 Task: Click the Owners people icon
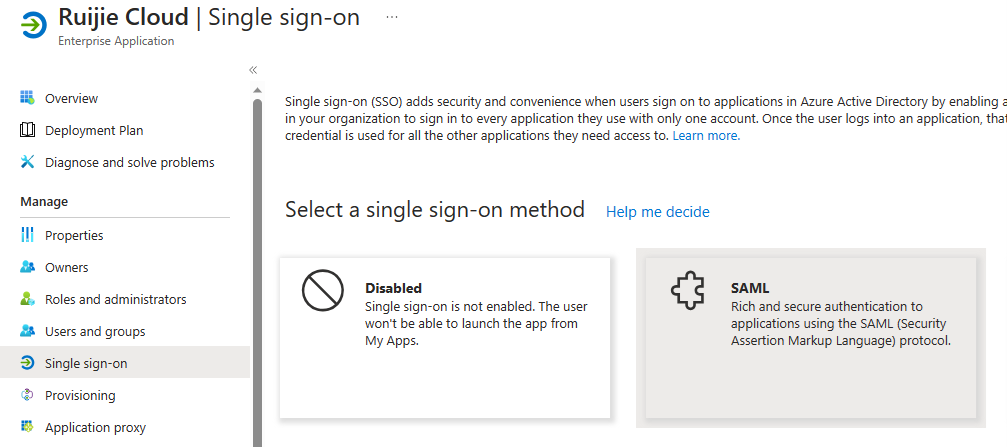click(x=27, y=267)
